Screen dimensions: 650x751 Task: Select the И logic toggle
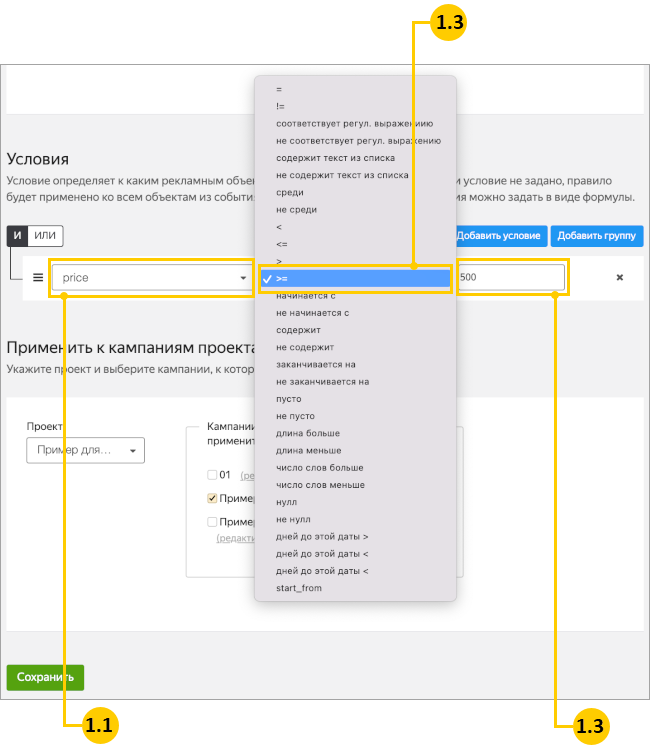pyautogui.click(x=17, y=236)
